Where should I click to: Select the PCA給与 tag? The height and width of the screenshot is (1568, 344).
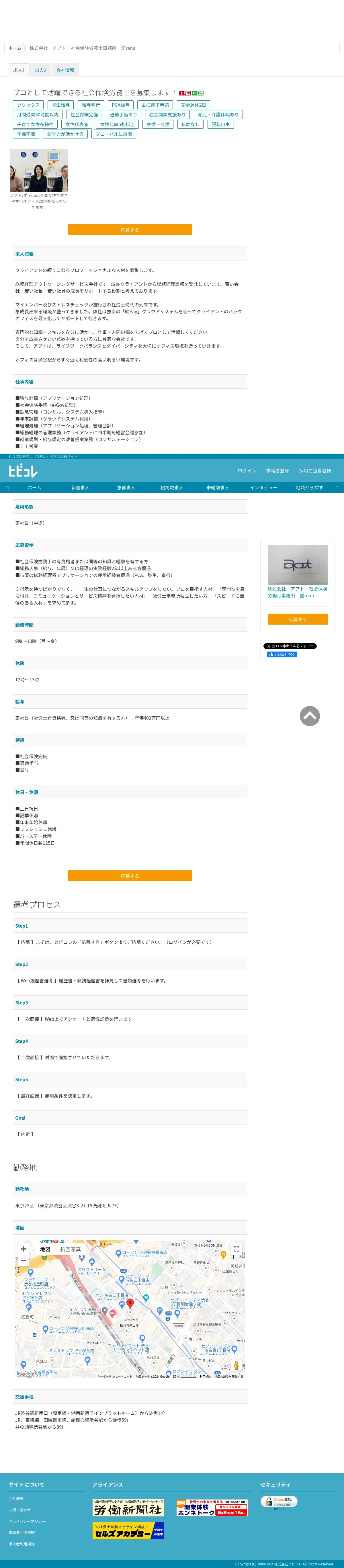click(121, 105)
